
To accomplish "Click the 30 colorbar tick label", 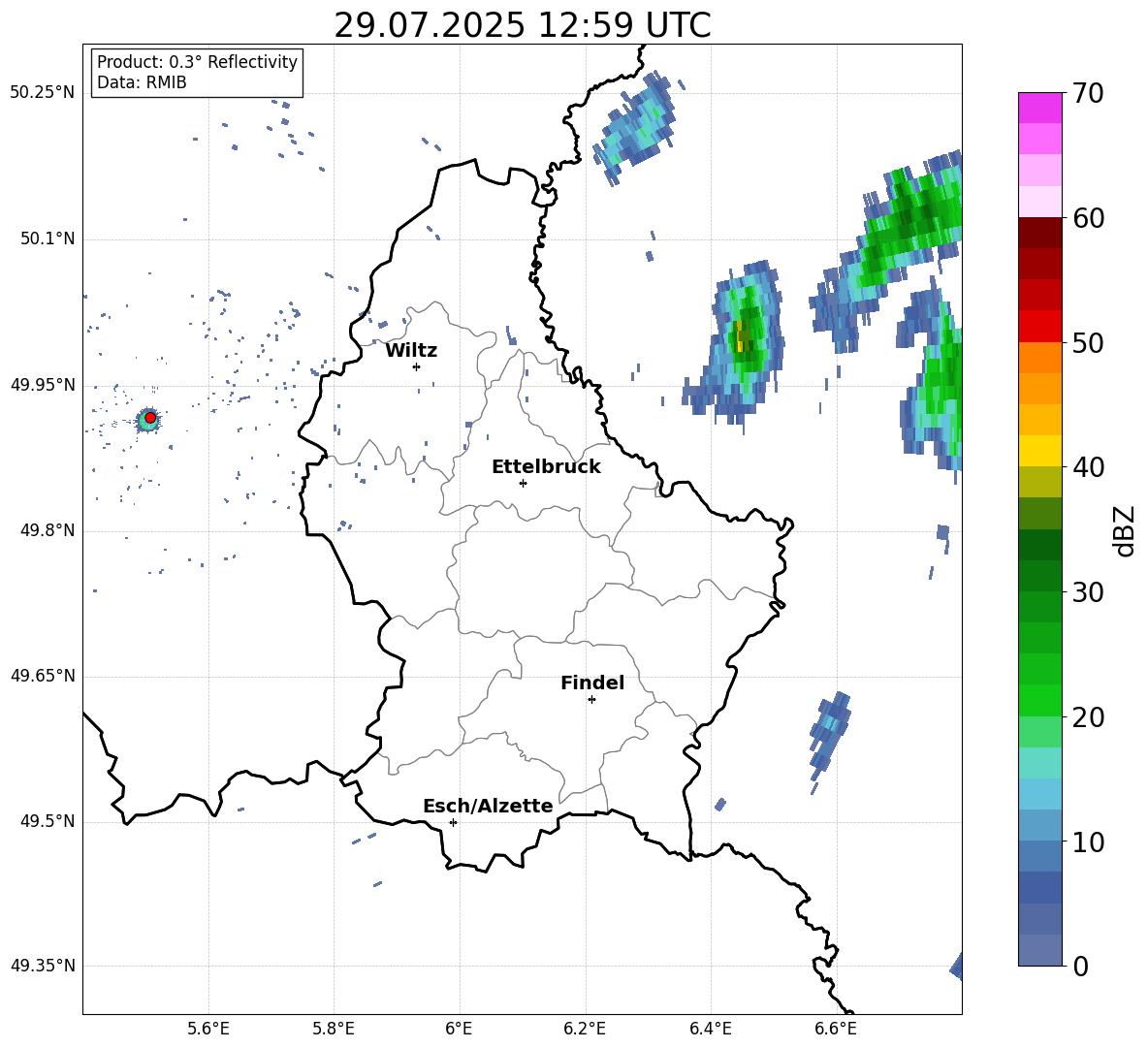I will (x=1088, y=592).
